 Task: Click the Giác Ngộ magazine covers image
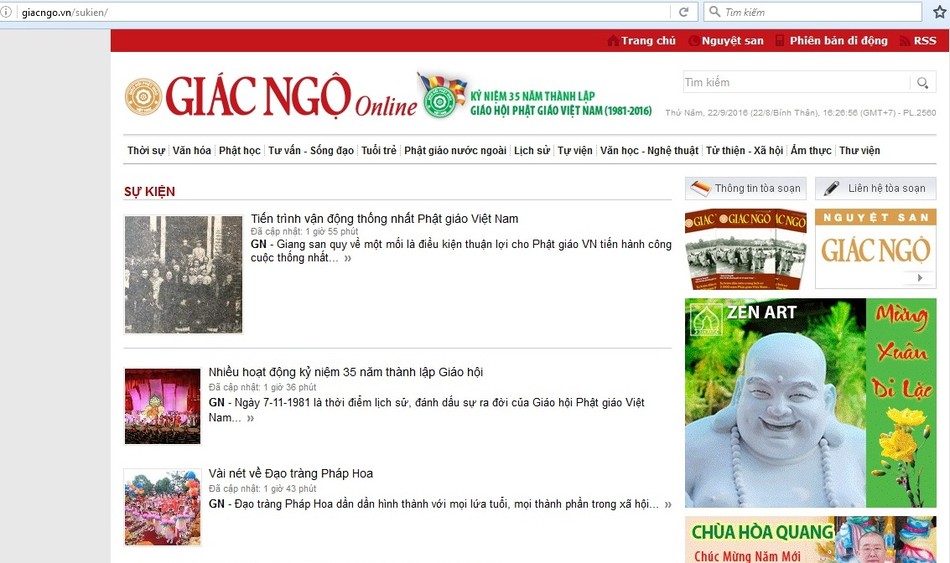tap(746, 249)
